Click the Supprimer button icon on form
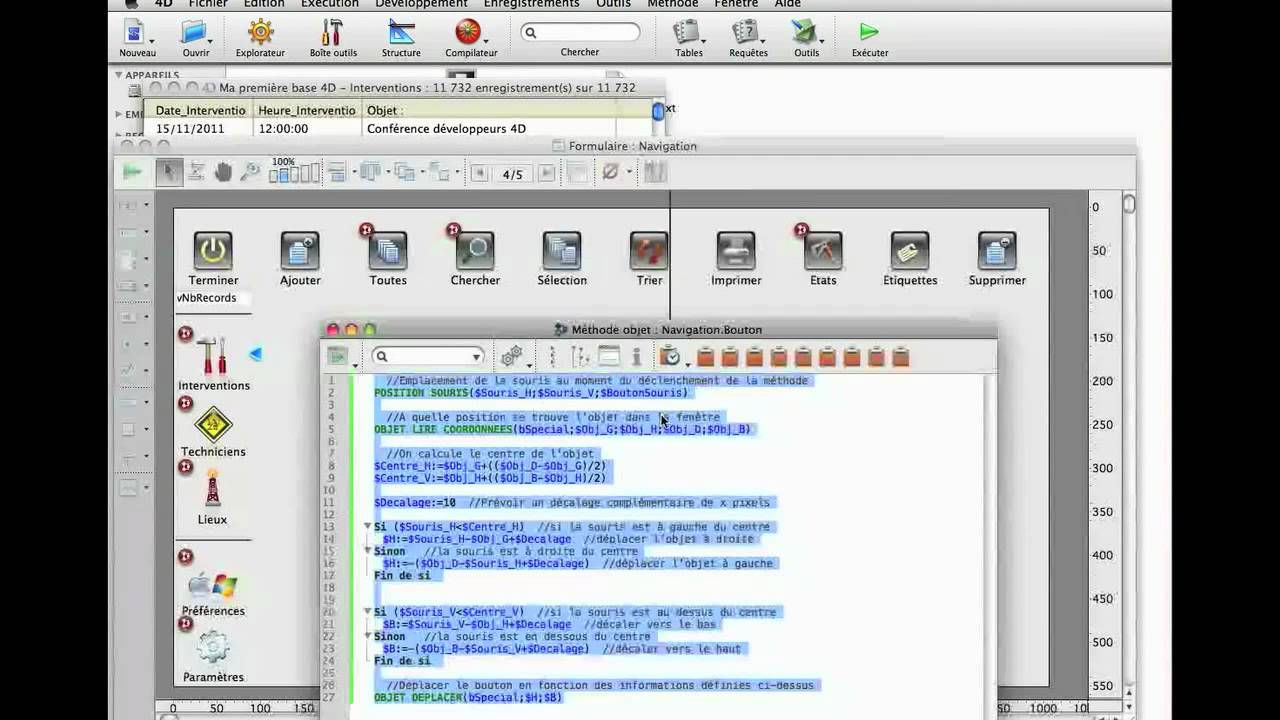 [x=997, y=250]
